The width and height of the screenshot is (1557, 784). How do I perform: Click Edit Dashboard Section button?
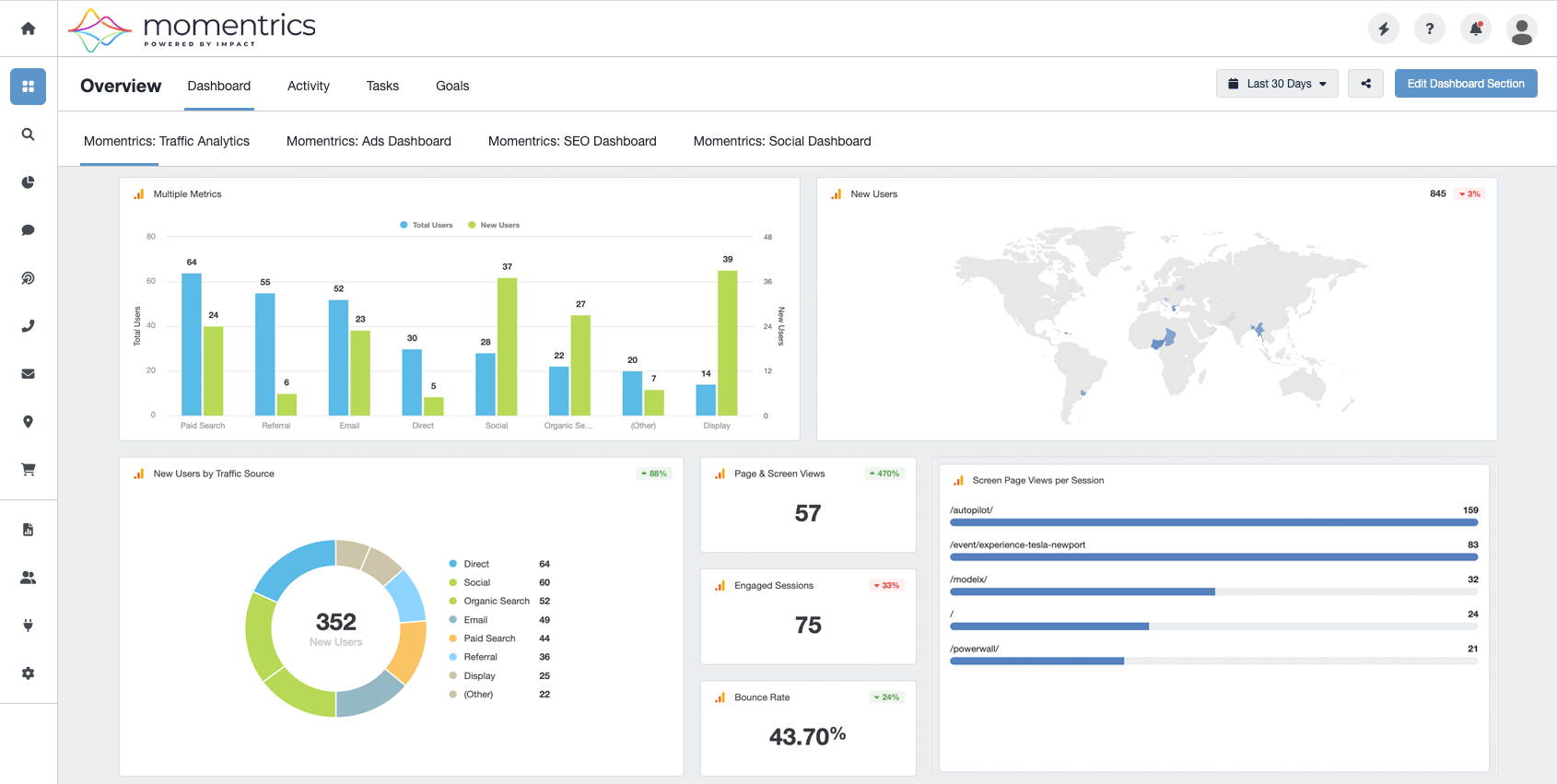pyautogui.click(x=1466, y=83)
